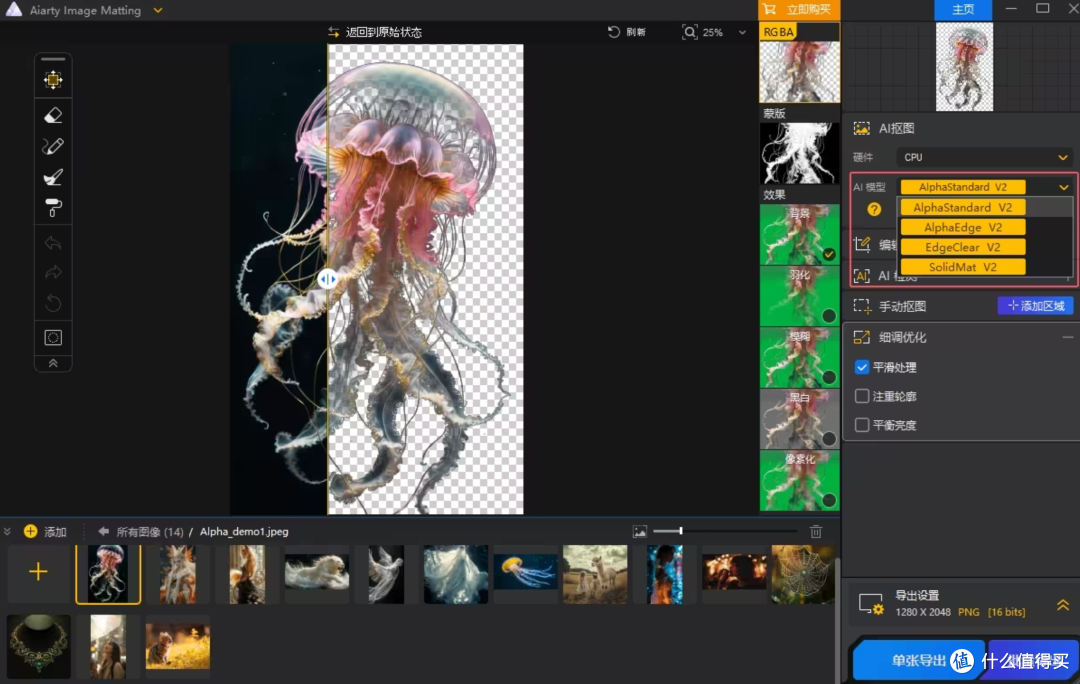The image size is (1080, 684).
Task: Expand the 导出设置 export settings chevron
Action: coord(1063,605)
